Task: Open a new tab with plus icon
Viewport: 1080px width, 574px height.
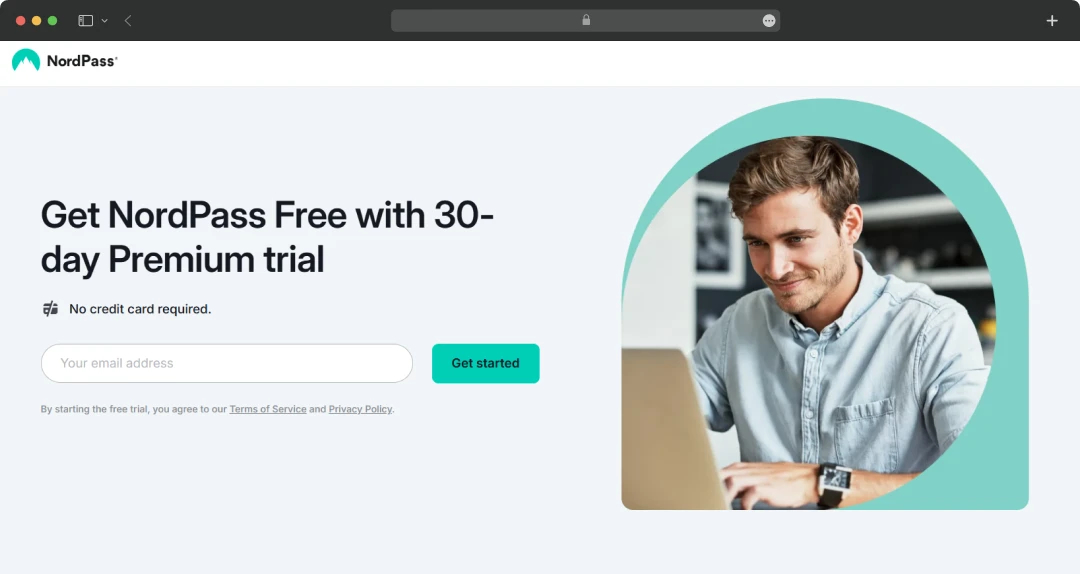Action: (1052, 21)
